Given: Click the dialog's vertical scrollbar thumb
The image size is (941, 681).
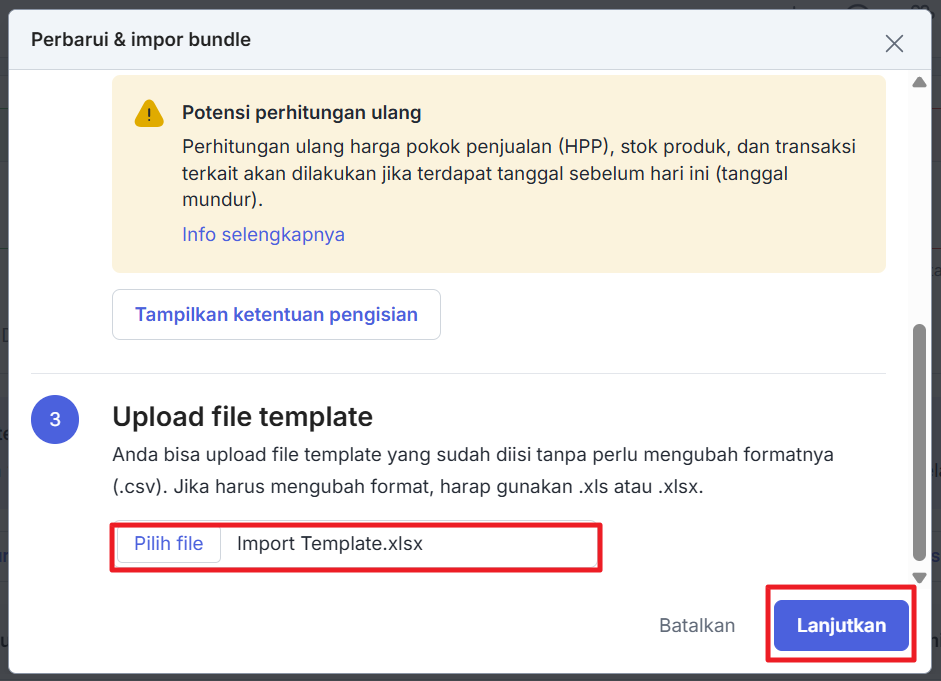Looking at the screenshot, I should 920,440.
